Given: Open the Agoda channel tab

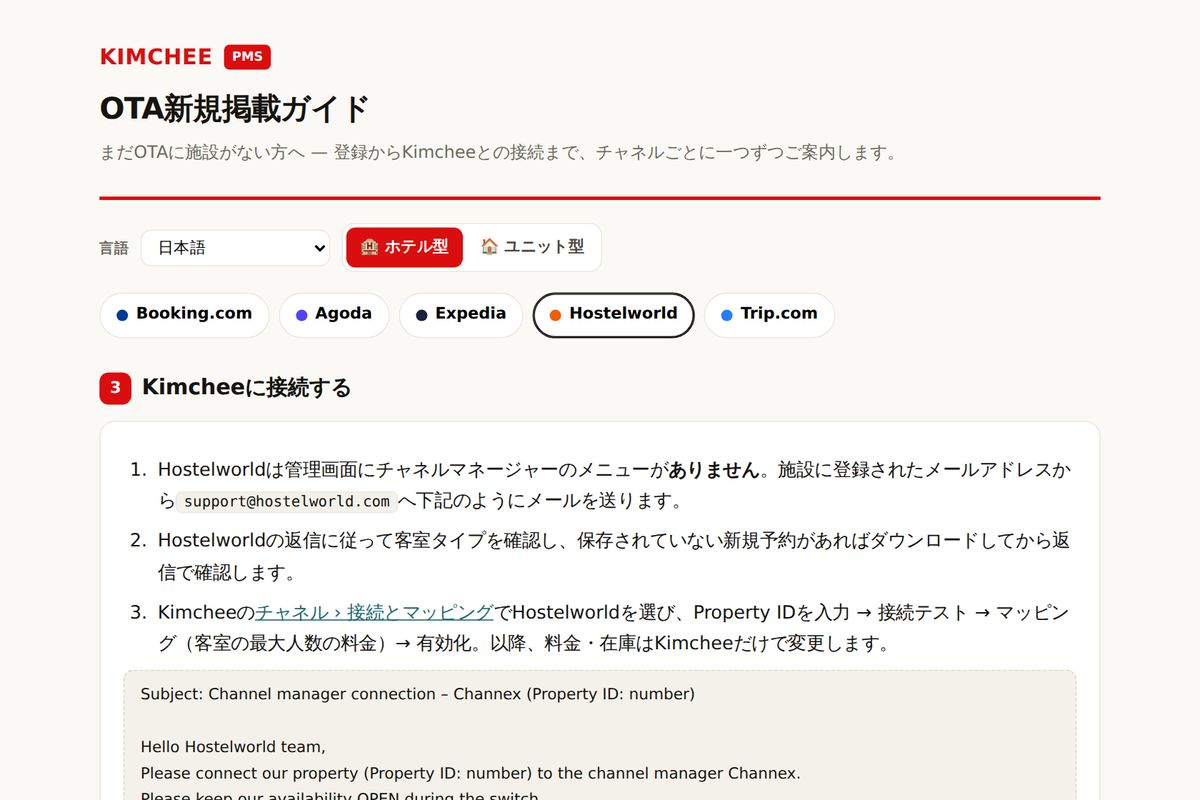Looking at the screenshot, I should pyautogui.click(x=334, y=314).
